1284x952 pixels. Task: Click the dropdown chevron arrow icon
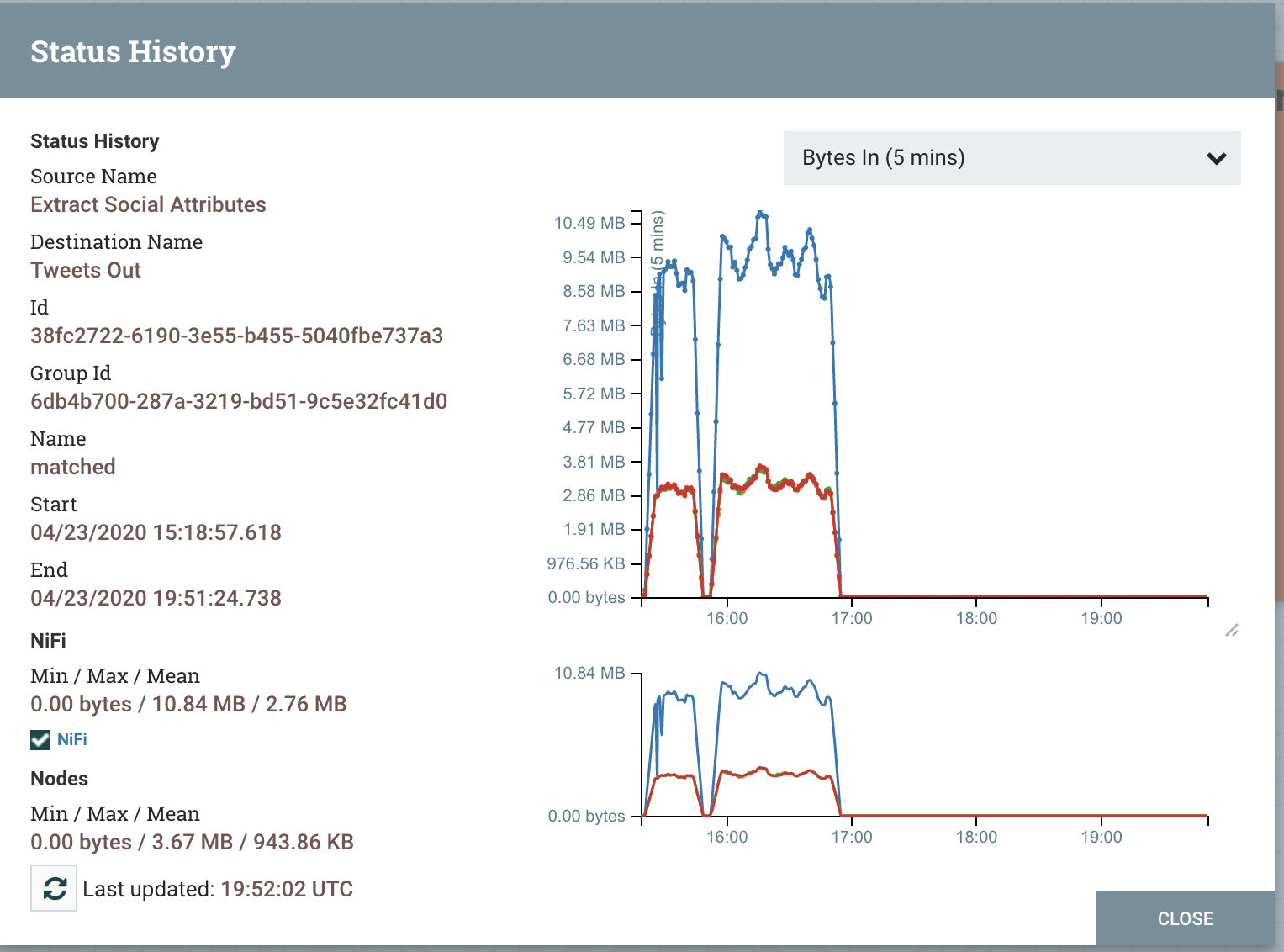(1216, 158)
